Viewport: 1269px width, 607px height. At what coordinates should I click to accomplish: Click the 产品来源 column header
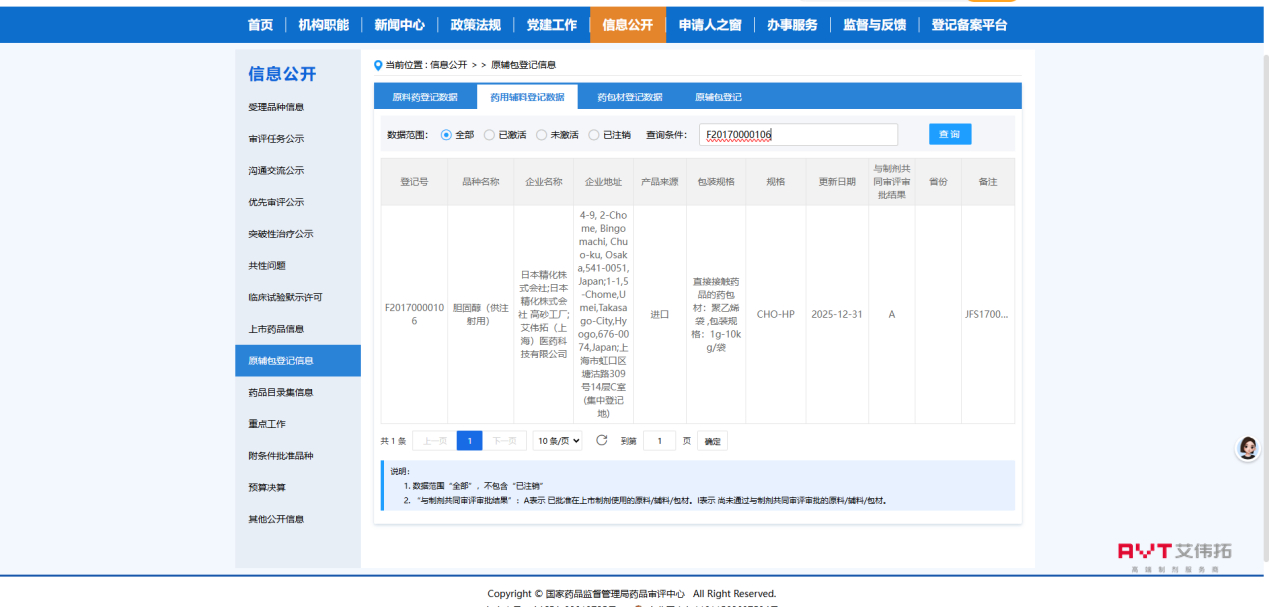pos(659,182)
